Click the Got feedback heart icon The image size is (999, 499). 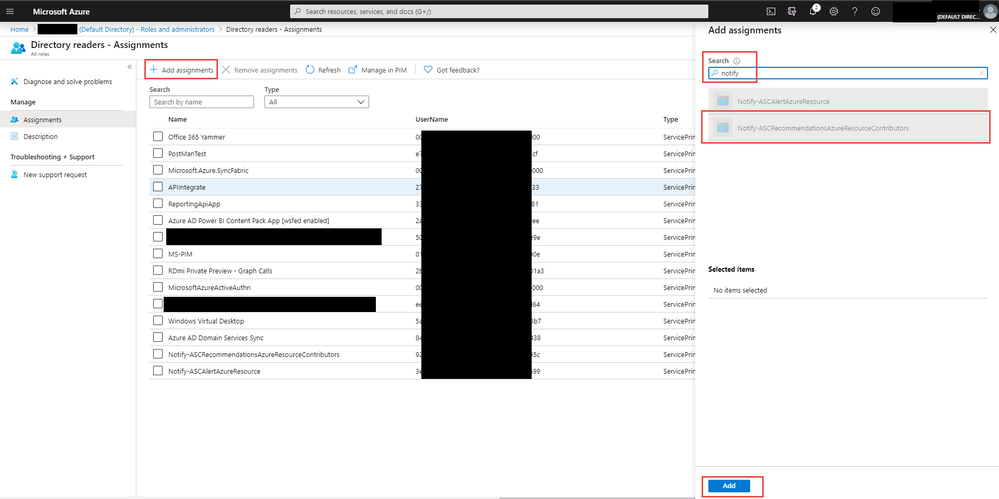[428, 69]
